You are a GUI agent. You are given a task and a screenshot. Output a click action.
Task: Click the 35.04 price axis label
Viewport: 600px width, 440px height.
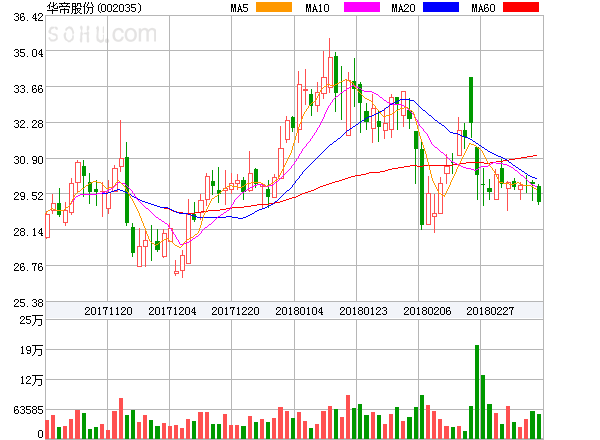tap(28, 53)
